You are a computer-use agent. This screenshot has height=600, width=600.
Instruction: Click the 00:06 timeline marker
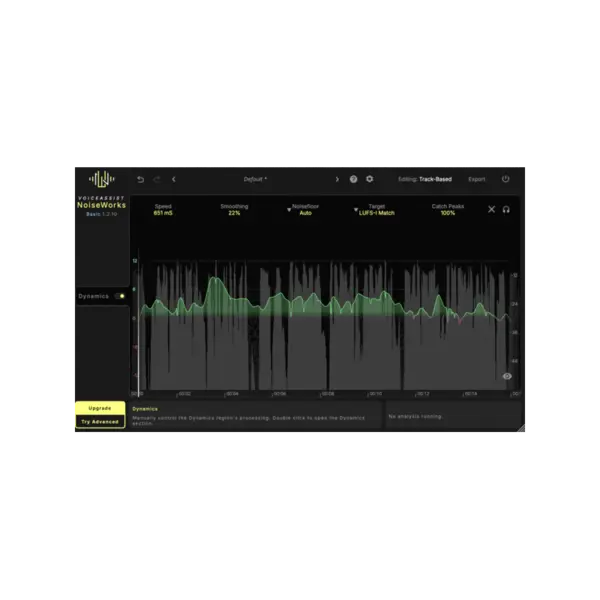pos(280,394)
